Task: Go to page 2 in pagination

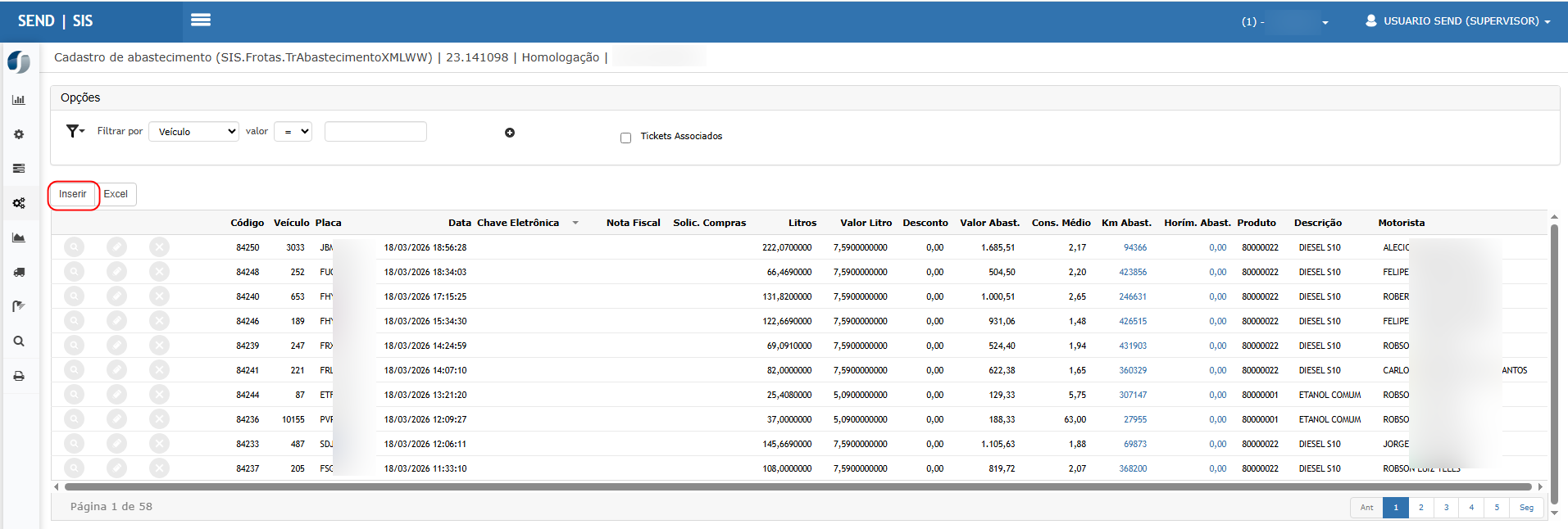Action: click(x=1421, y=508)
